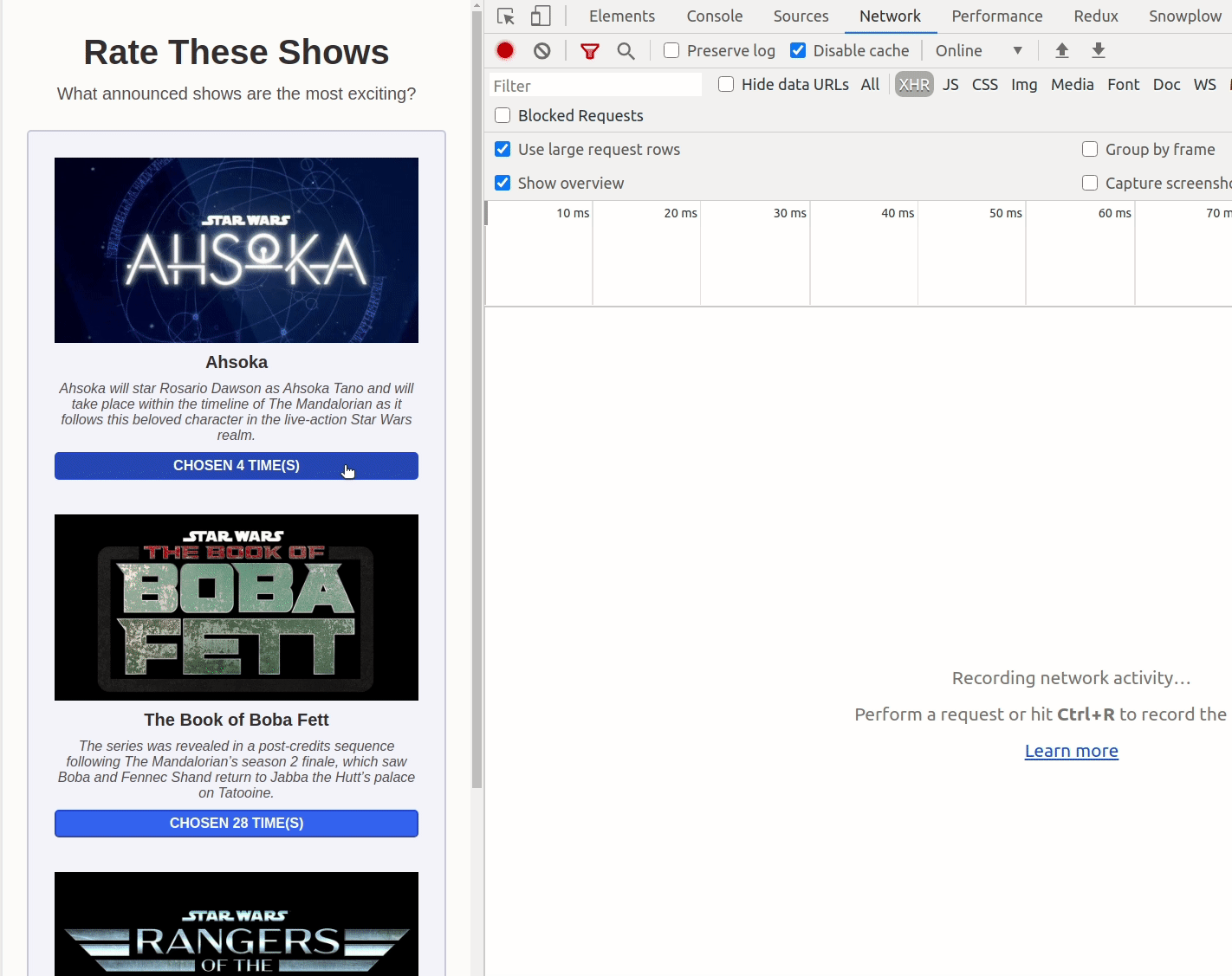
Task: Toggle the XHR request type filter
Action: (914, 85)
